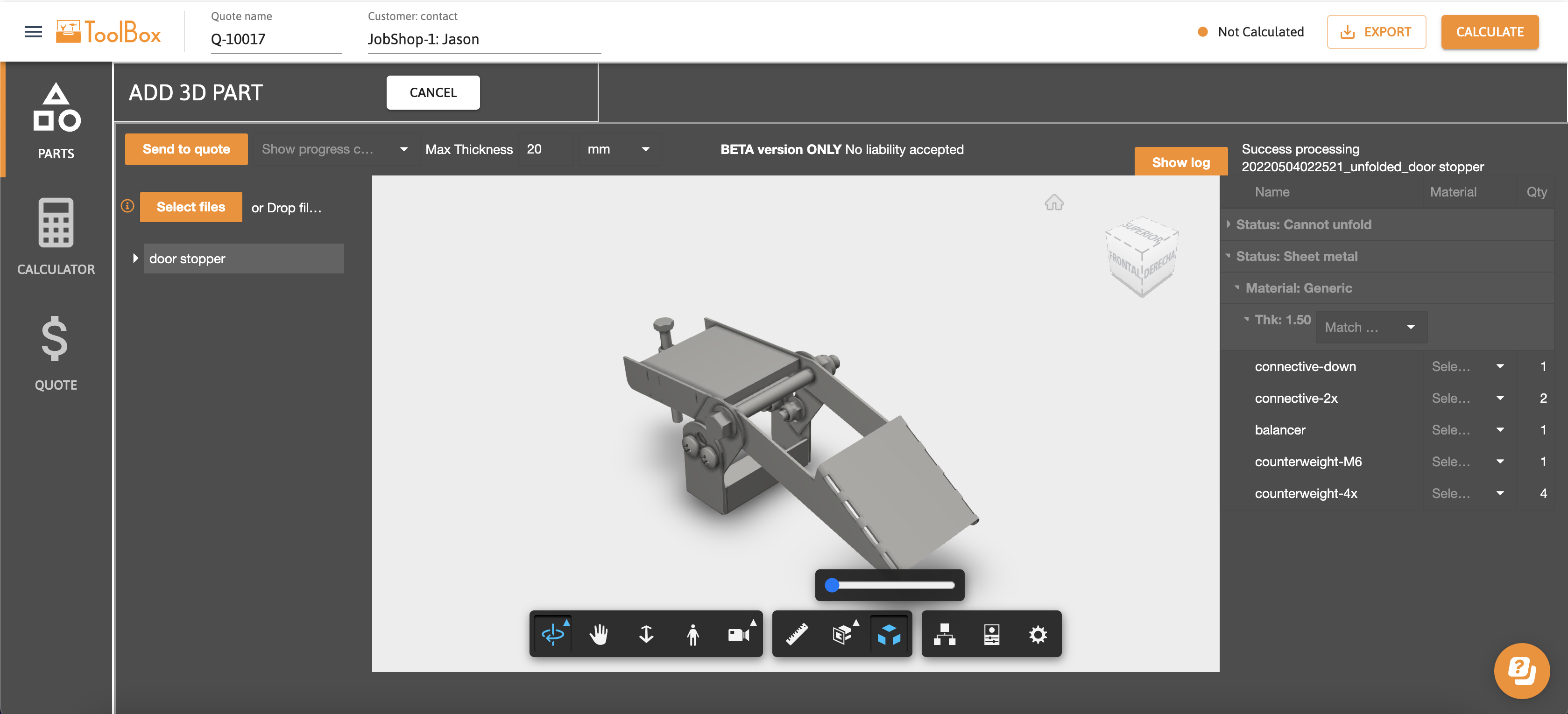Select the First person walk tool

coord(692,634)
